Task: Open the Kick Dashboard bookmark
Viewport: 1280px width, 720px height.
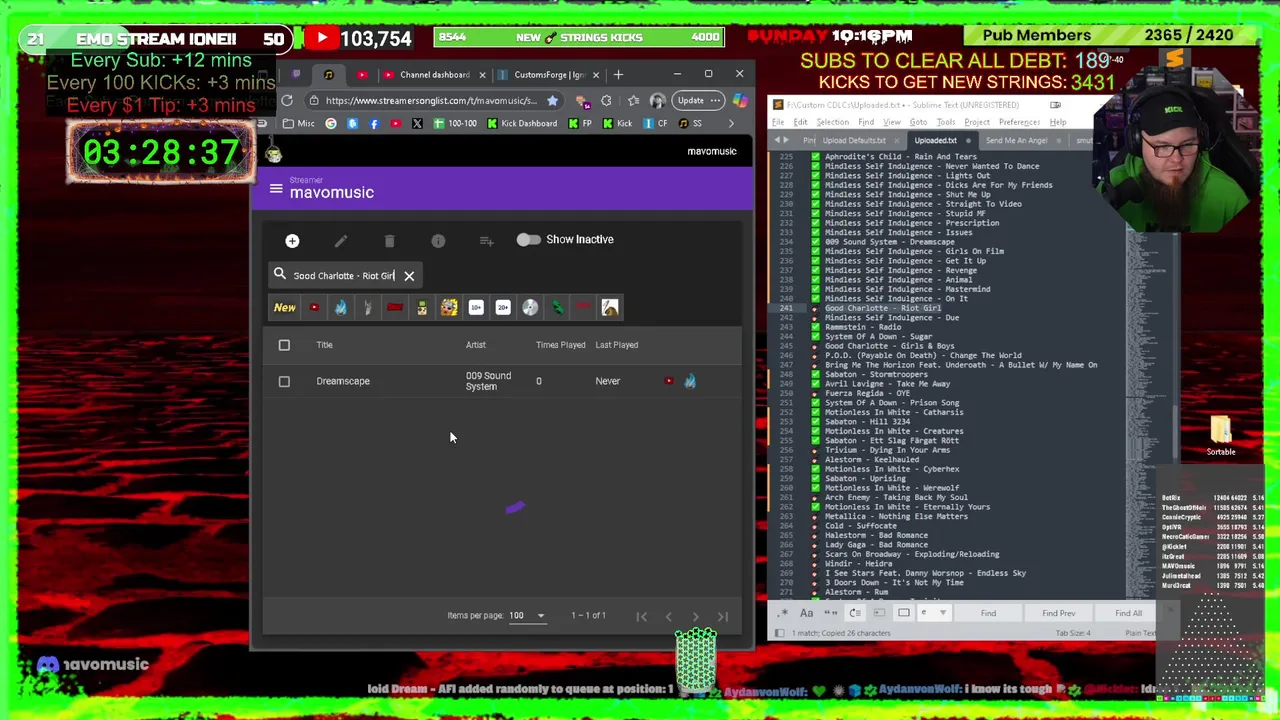Action: [x=522, y=123]
